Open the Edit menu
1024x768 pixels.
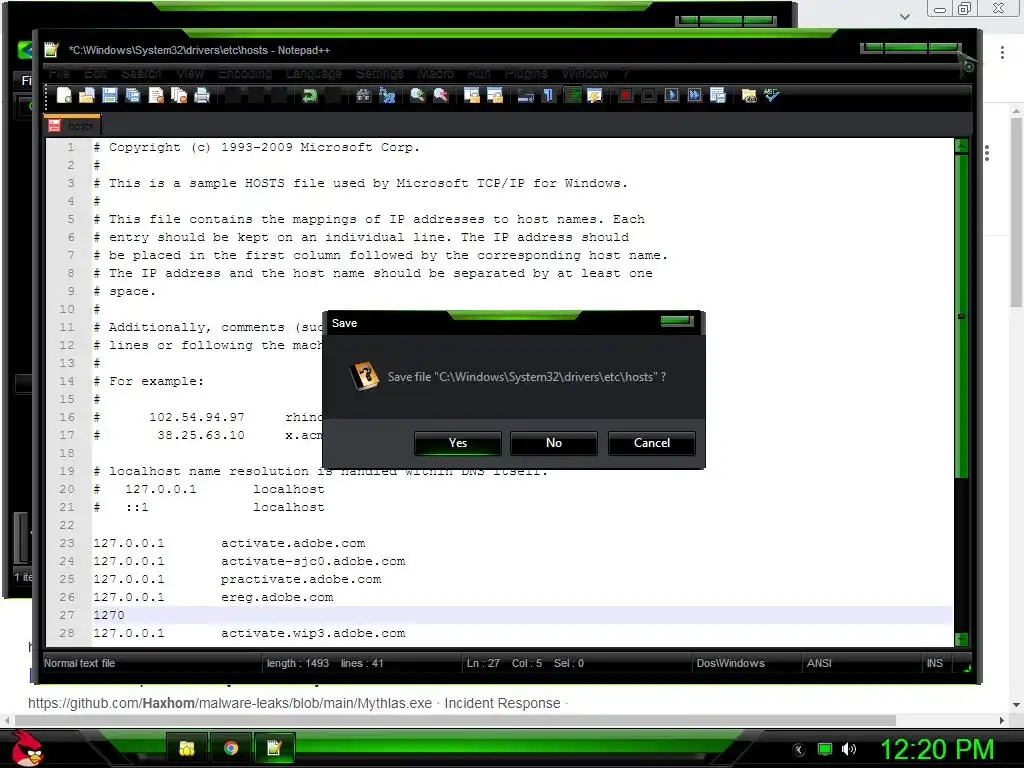(95, 73)
